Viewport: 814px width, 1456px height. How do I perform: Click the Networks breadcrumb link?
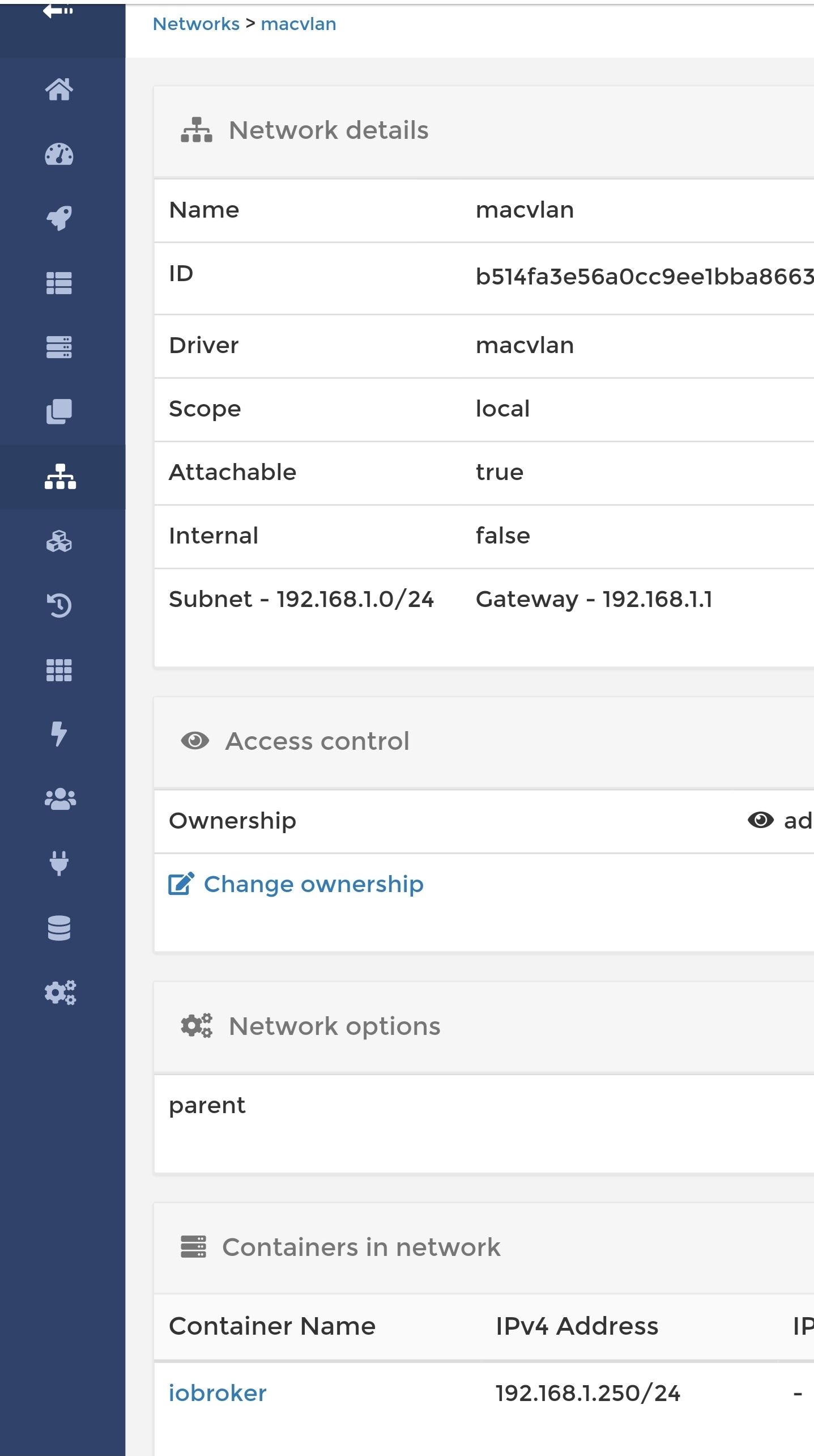196,24
